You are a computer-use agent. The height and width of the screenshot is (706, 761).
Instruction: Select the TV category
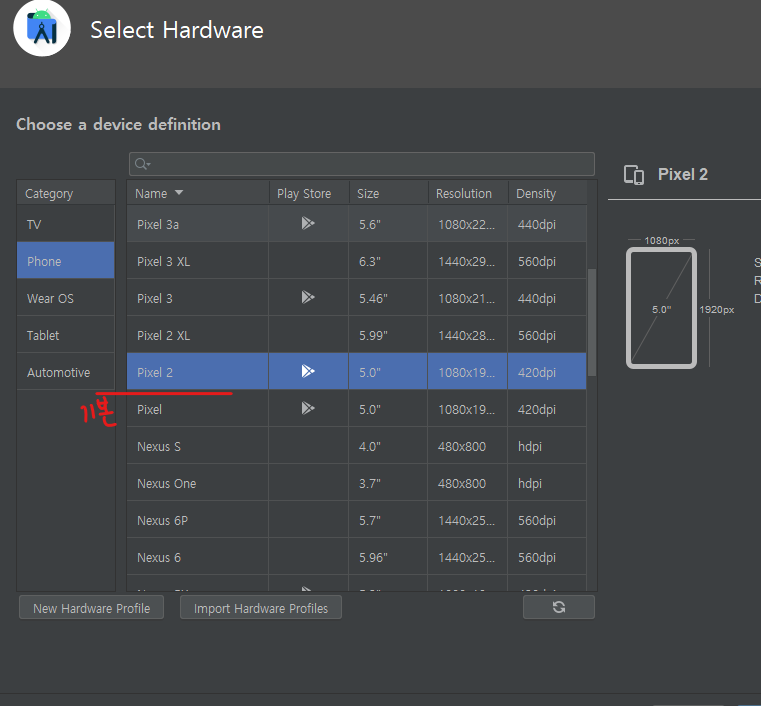pyautogui.click(x=66, y=224)
